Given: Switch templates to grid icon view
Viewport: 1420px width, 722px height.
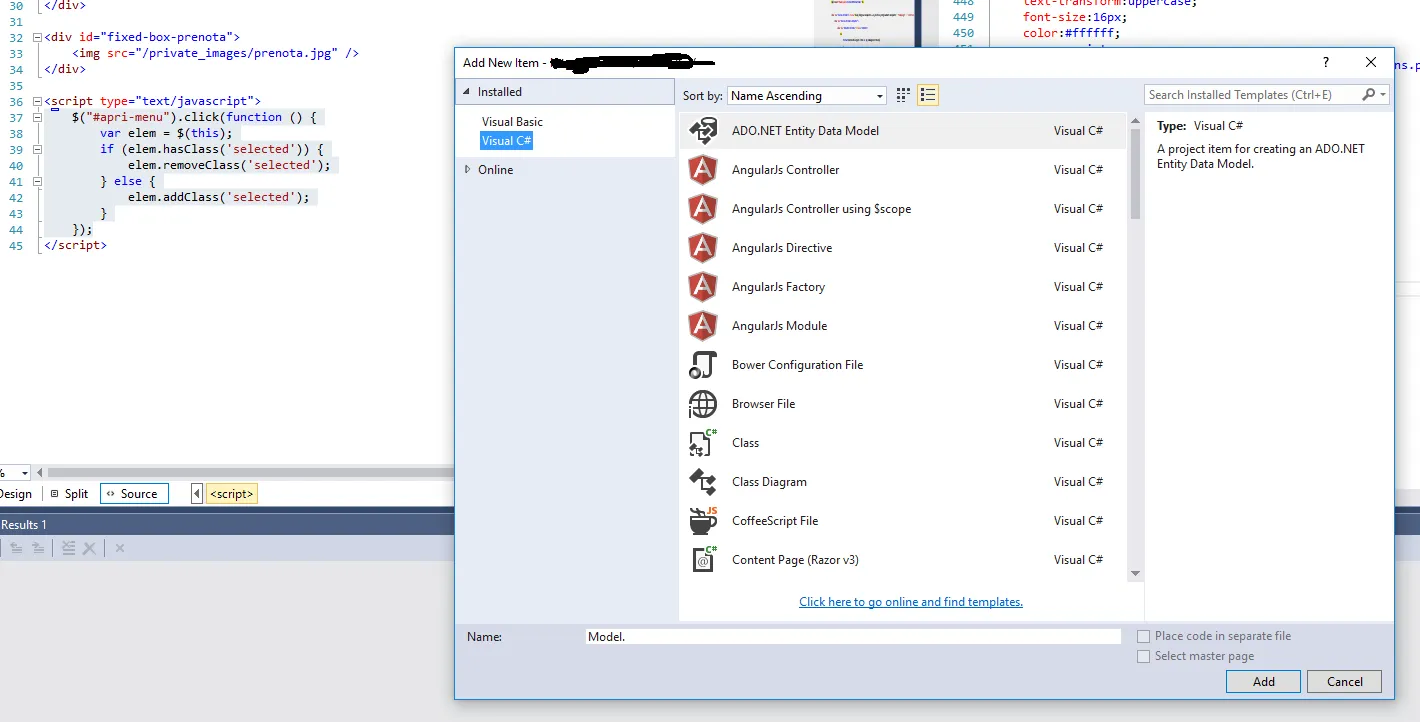Looking at the screenshot, I should coord(903,95).
